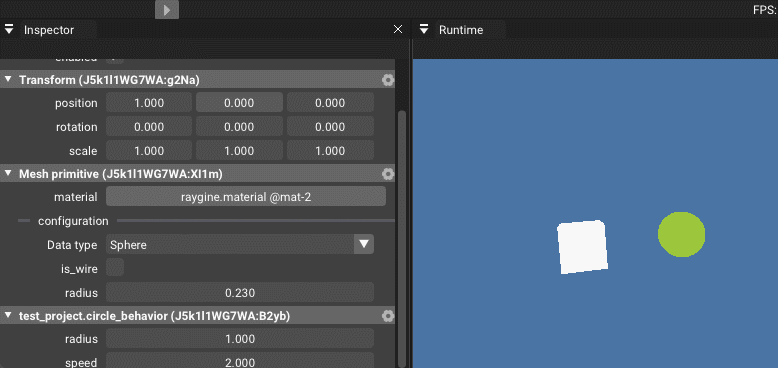778x368 pixels.
Task: Edit position Y value field
Action: click(x=239, y=103)
